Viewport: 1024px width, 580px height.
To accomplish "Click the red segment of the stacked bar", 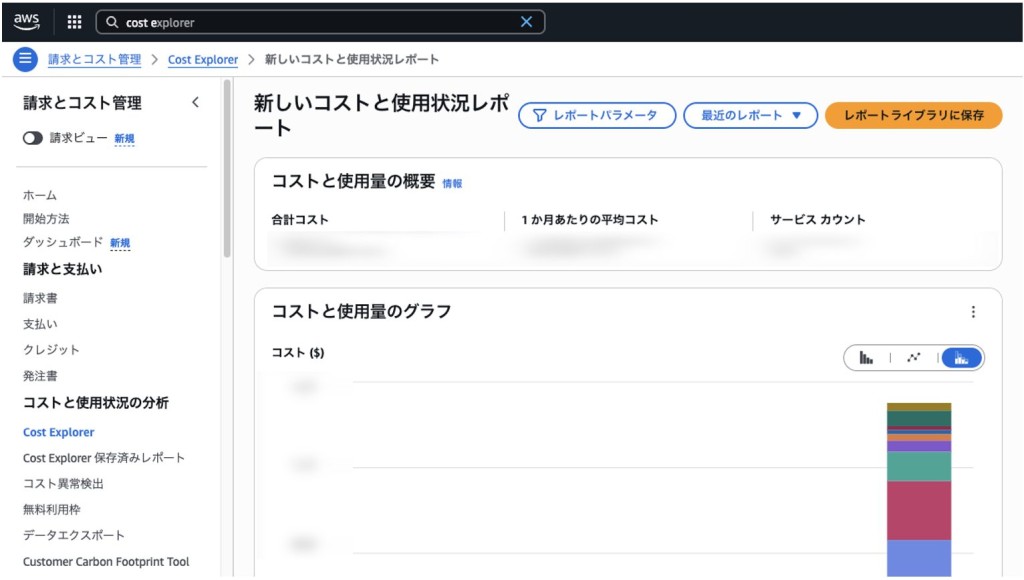I will point(918,510).
